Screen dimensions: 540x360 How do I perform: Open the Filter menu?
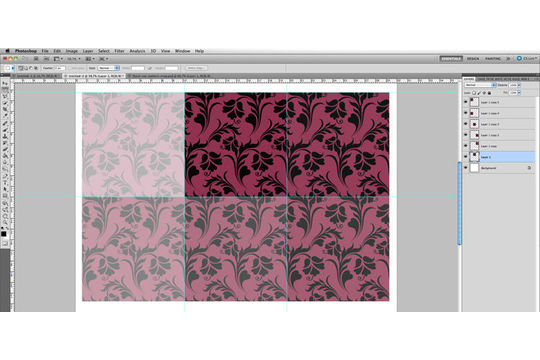point(119,51)
